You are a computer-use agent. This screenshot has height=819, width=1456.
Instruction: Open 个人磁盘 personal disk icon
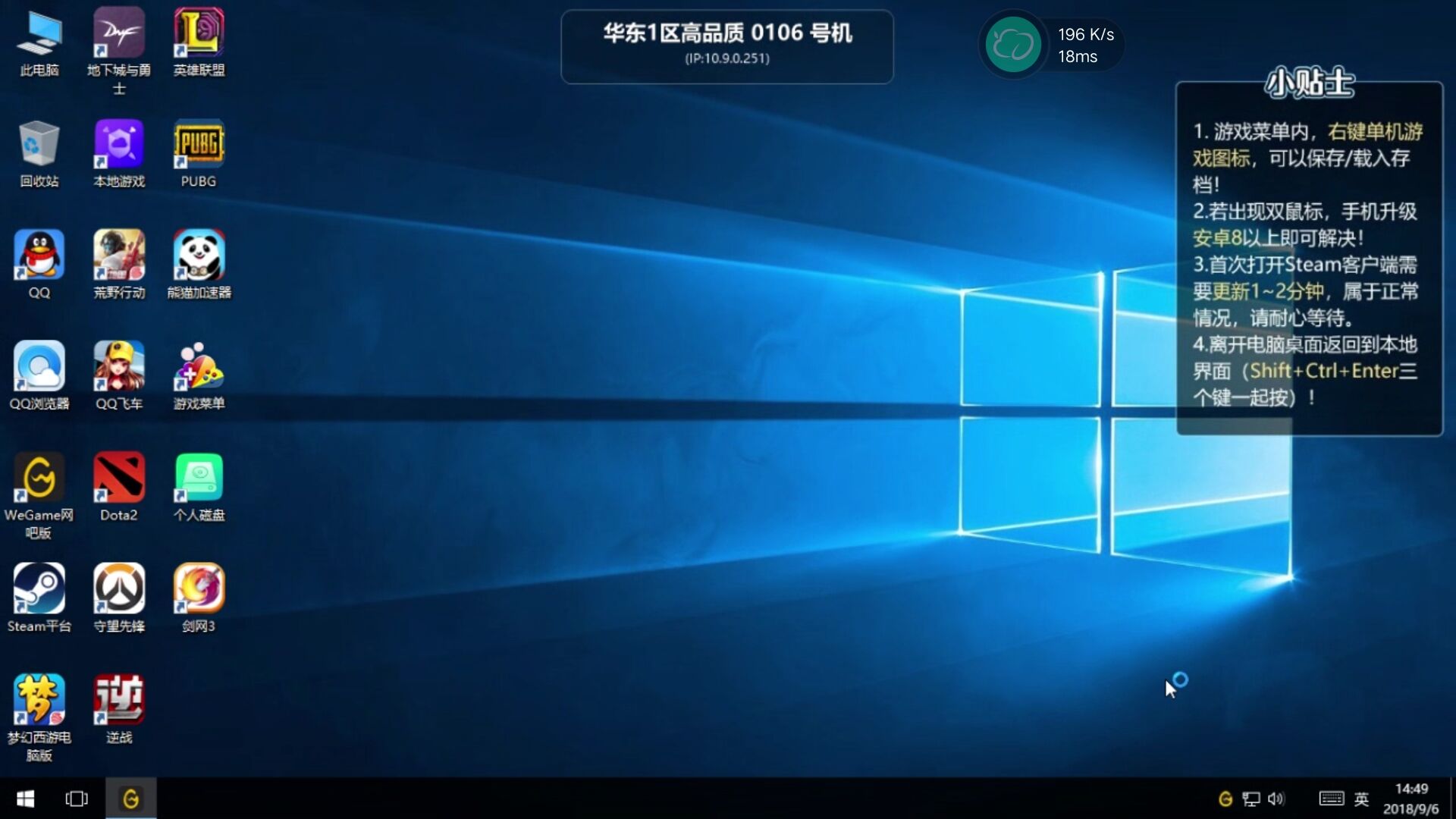199,488
